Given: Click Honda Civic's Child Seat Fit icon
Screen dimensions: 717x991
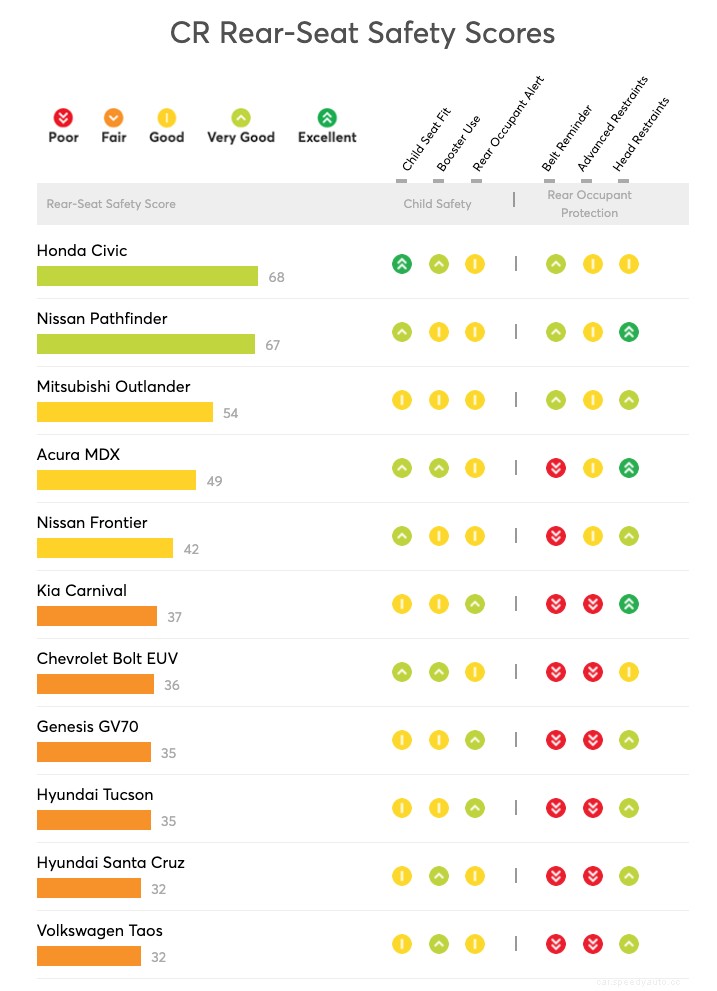Looking at the screenshot, I should click(402, 264).
